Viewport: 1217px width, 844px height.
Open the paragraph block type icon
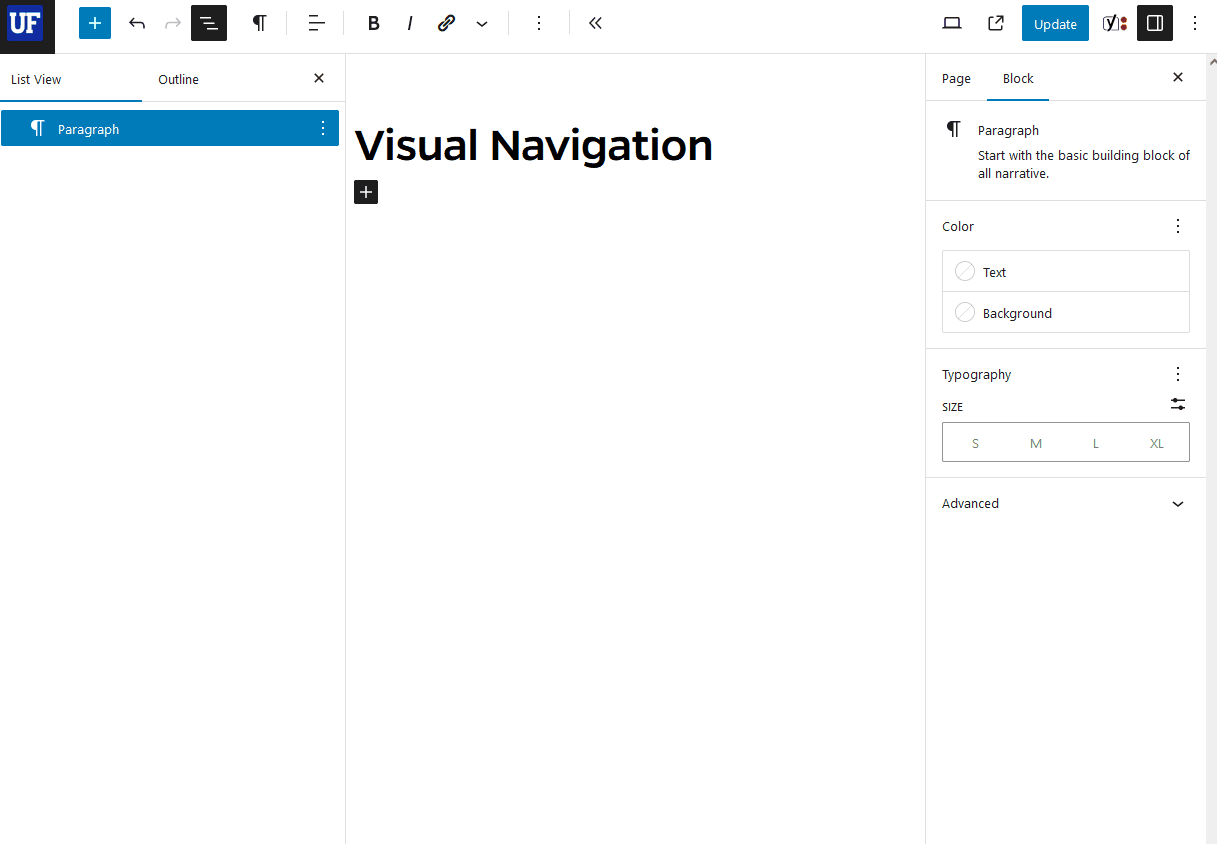[x=260, y=22]
